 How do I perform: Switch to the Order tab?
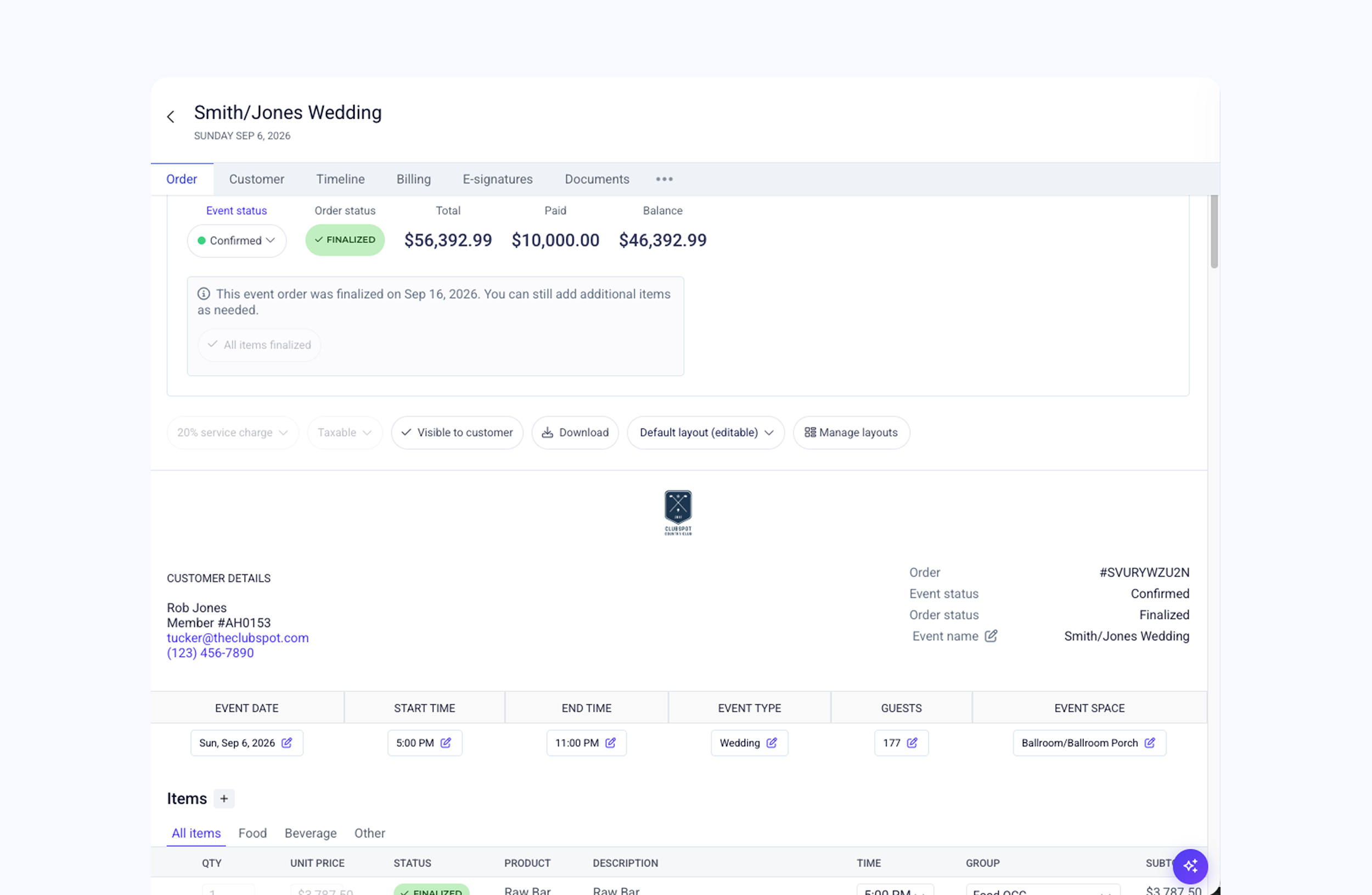182,180
